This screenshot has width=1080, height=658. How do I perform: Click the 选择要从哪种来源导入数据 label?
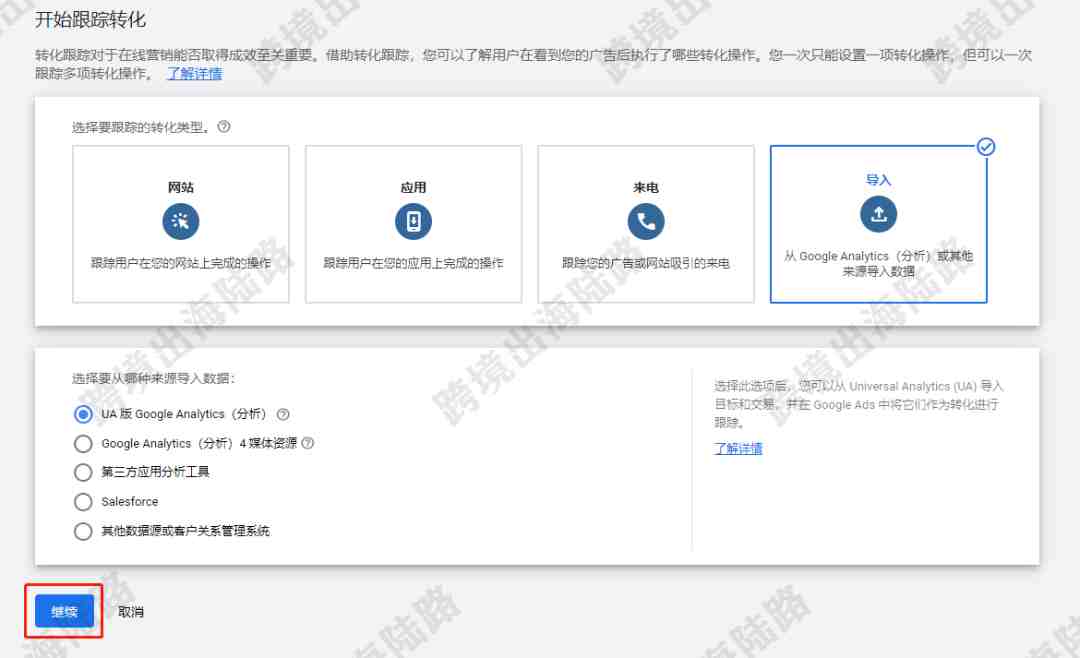tap(154, 378)
